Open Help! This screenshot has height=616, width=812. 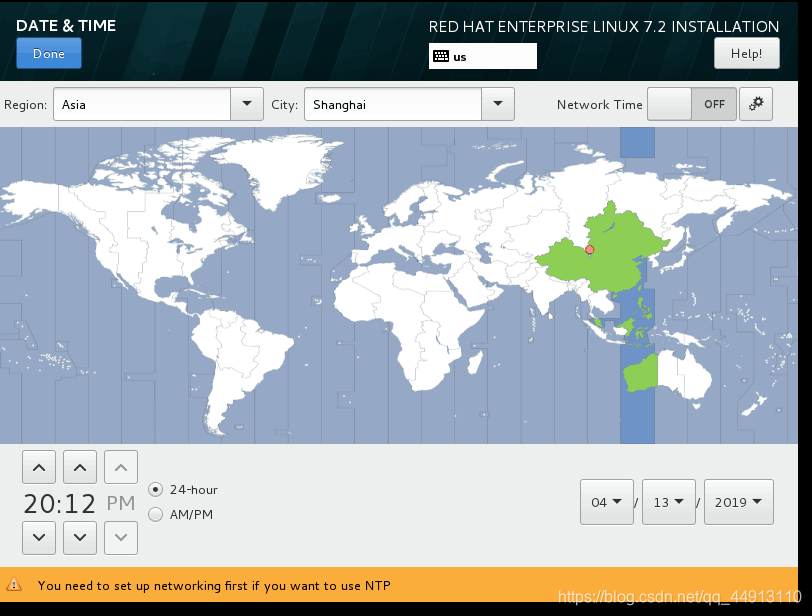pyautogui.click(x=746, y=53)
